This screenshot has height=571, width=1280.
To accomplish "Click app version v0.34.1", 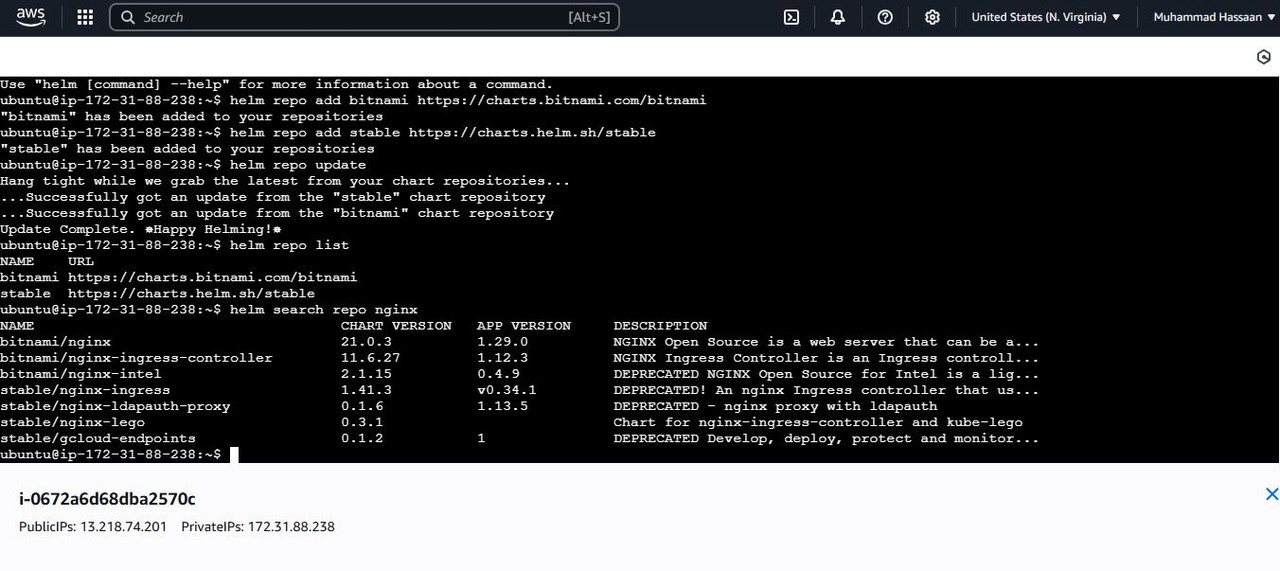I will tap(507, 390).
